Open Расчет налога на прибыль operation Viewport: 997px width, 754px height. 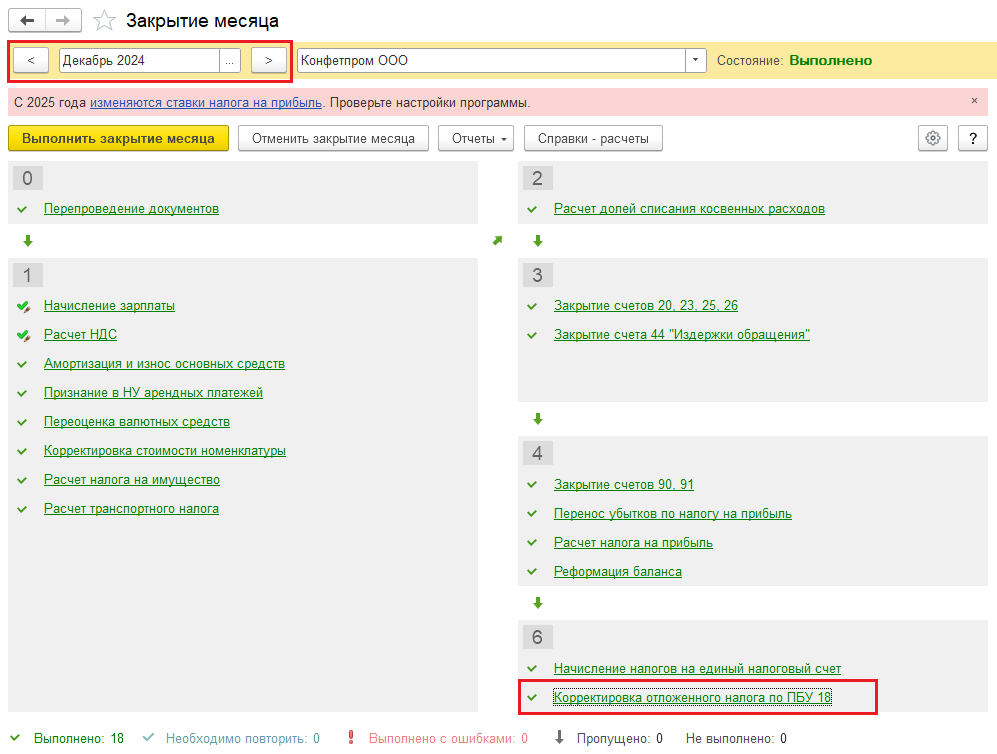(x=633, y=542)
